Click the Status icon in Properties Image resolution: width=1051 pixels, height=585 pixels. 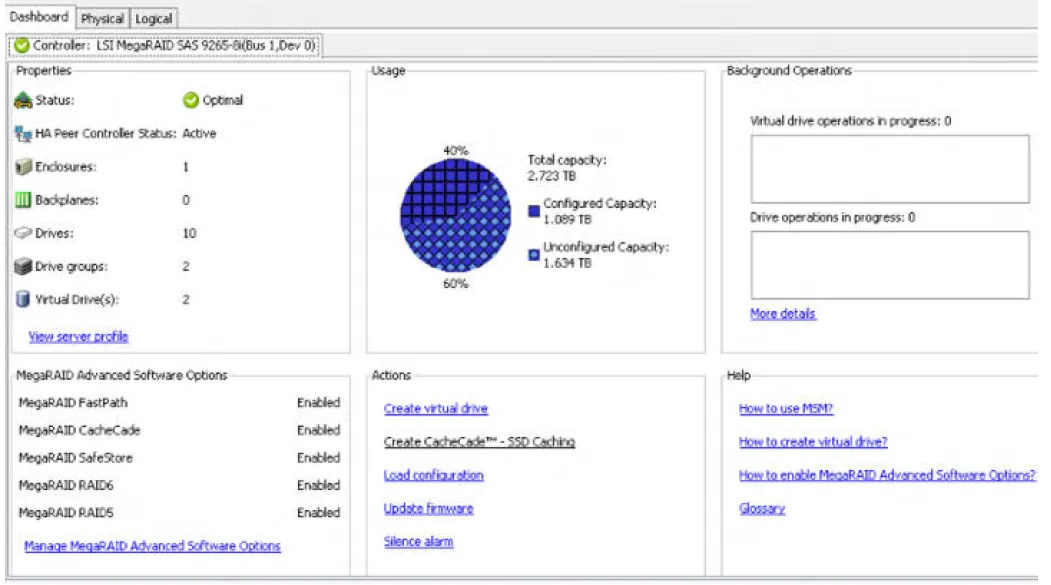(24, 100)
